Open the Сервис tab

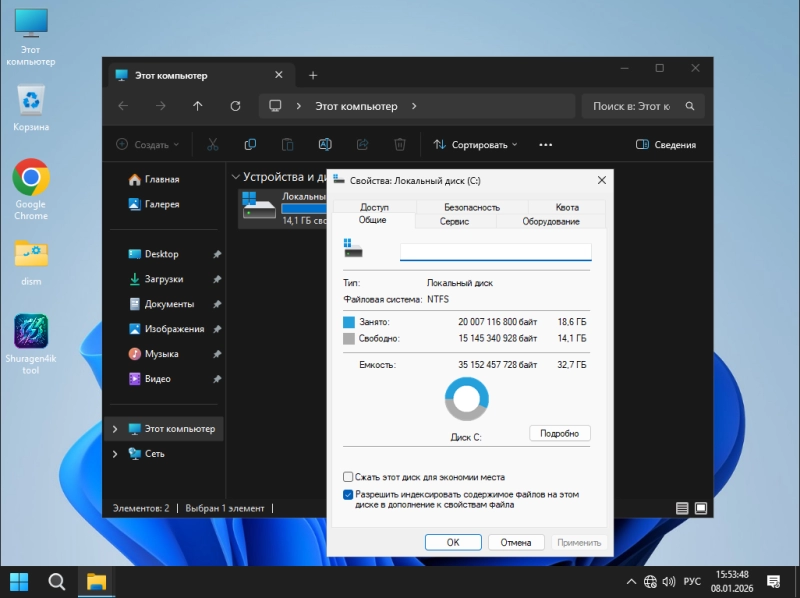(x=454, y=221)
